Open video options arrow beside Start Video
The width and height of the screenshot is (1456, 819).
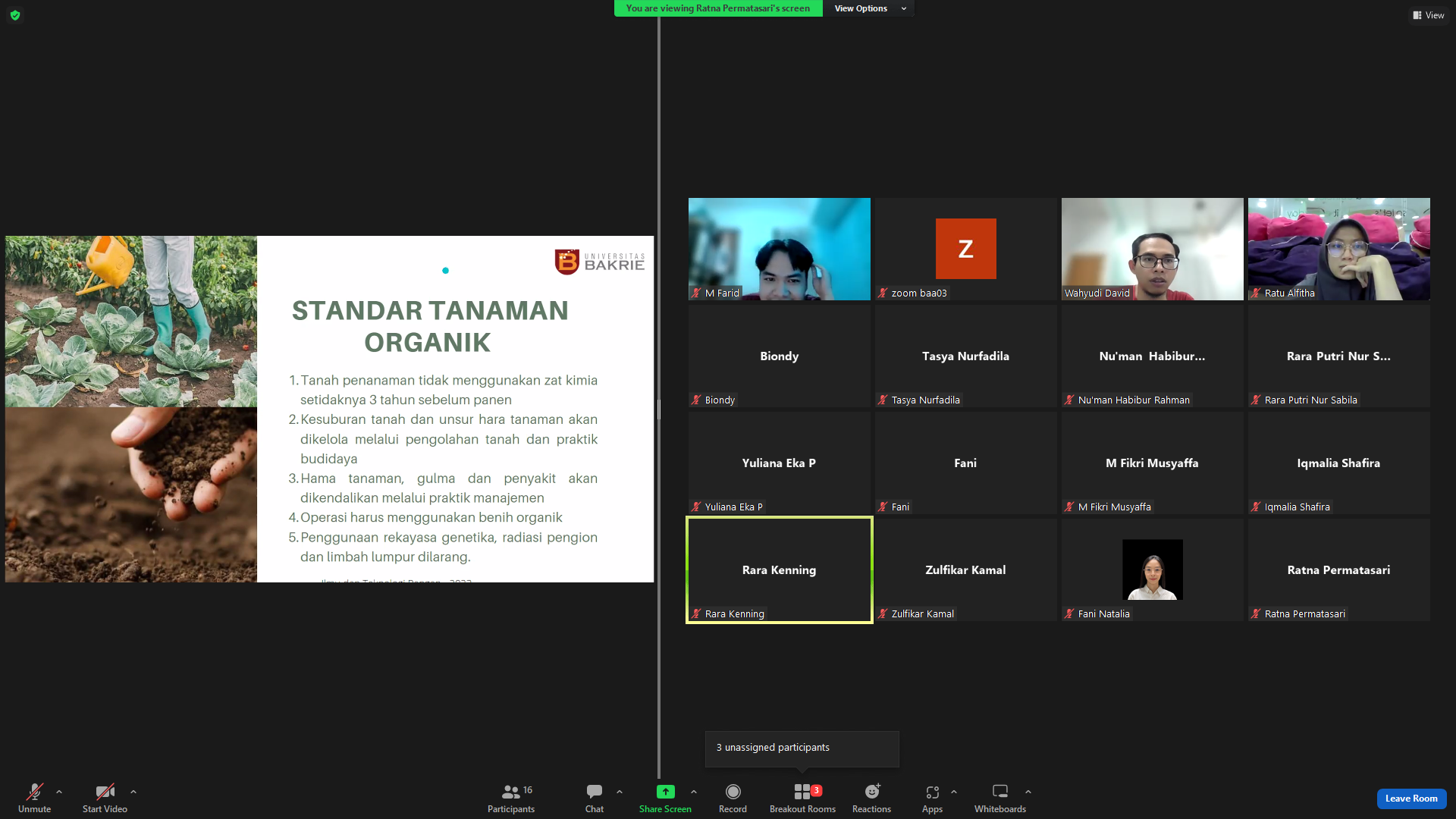pyautogui.click(x=133, y=792)
